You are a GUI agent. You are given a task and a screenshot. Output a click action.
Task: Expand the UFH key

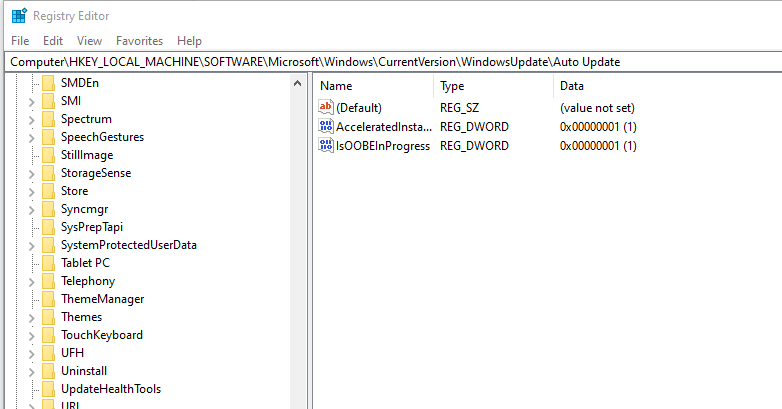31,354
